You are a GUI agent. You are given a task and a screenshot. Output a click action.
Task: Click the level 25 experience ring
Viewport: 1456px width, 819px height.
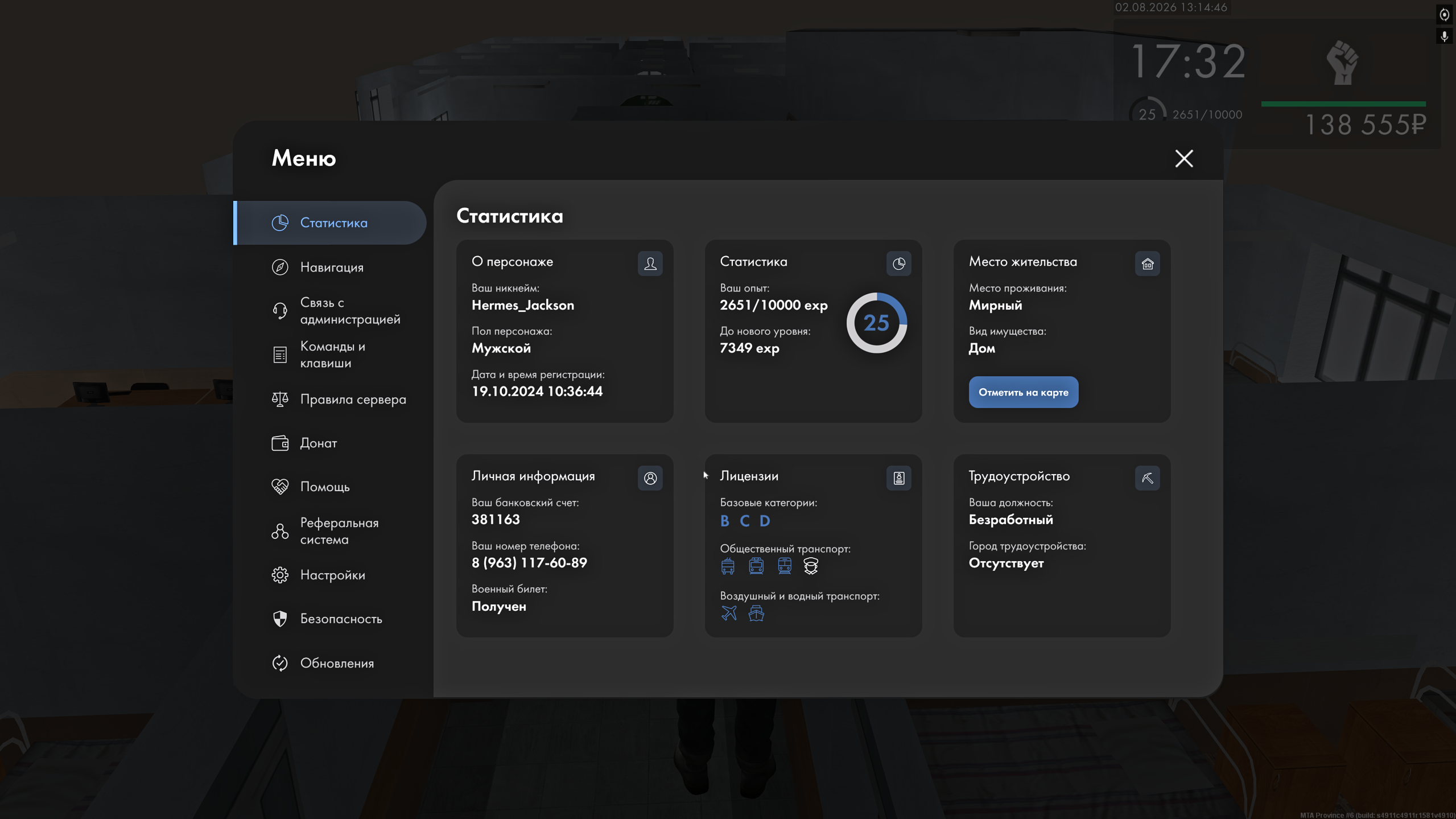tap(877, 323)
